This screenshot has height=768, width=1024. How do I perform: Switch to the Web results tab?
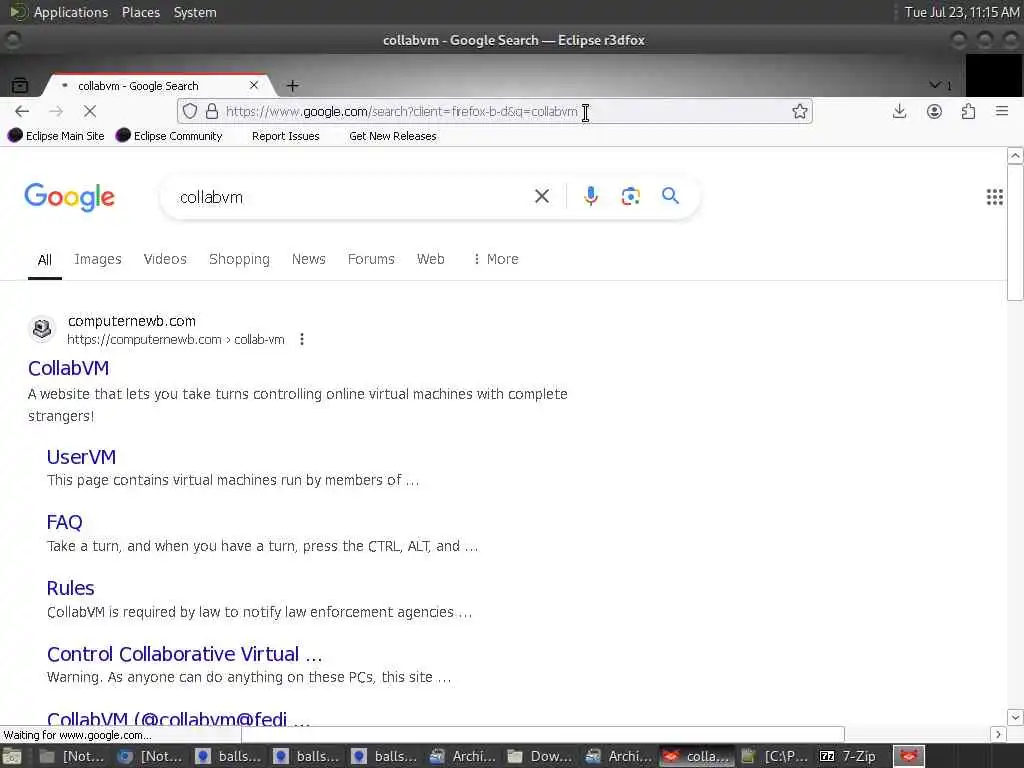(430, 259)
